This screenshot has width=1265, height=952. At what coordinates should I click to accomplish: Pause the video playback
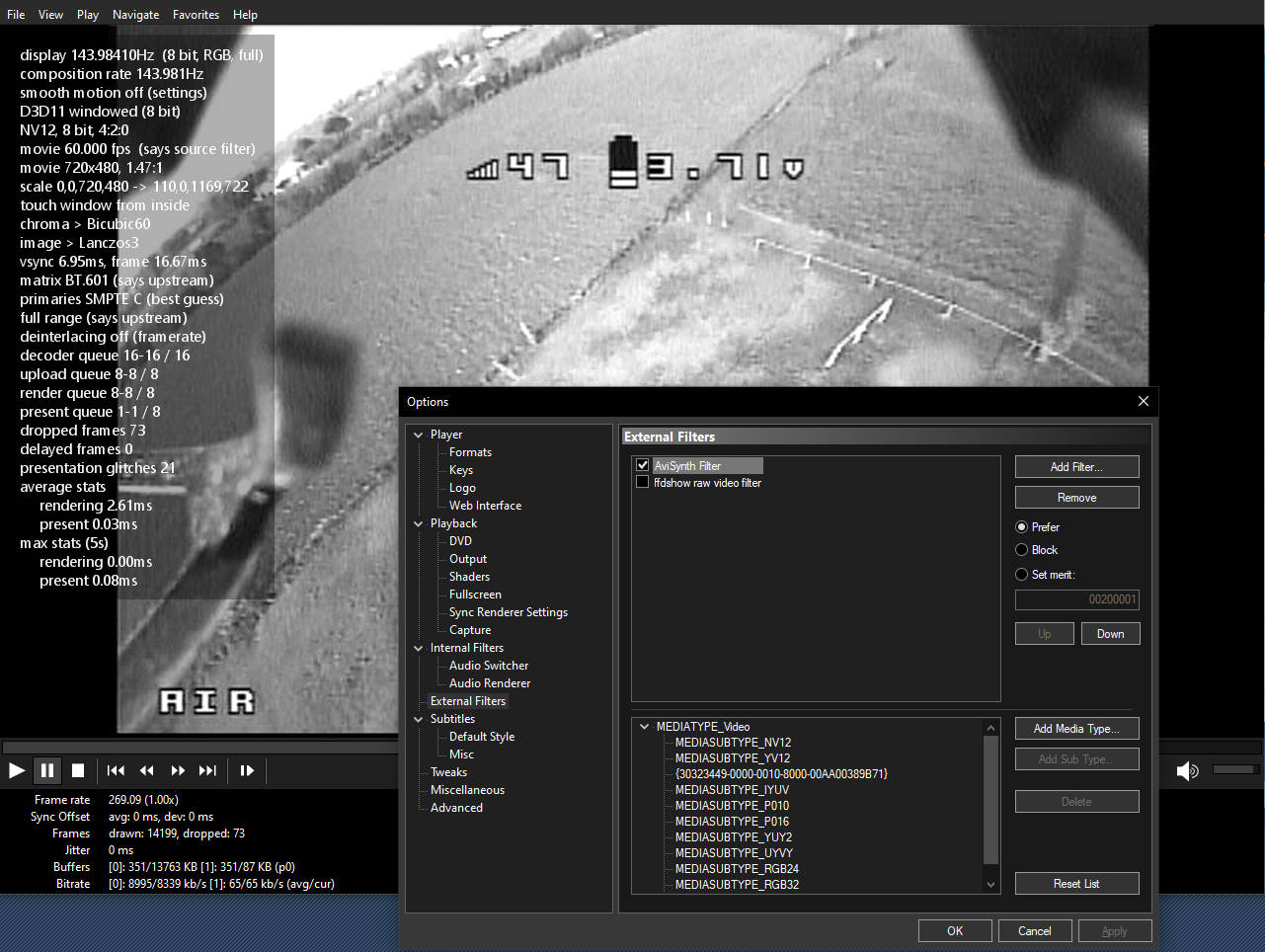[x=47, y=770]
